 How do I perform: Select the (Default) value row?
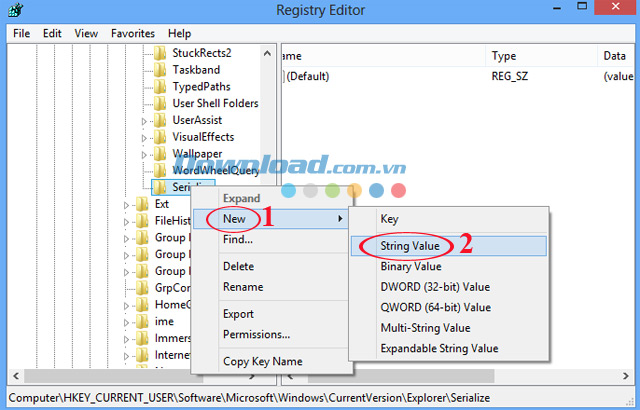pos(457,76)
